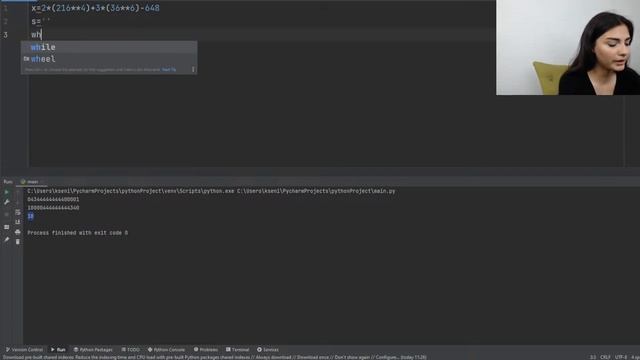Open the Run panel layout icon
The height and width of the screenshot is (360, 640).
(7, 227)
